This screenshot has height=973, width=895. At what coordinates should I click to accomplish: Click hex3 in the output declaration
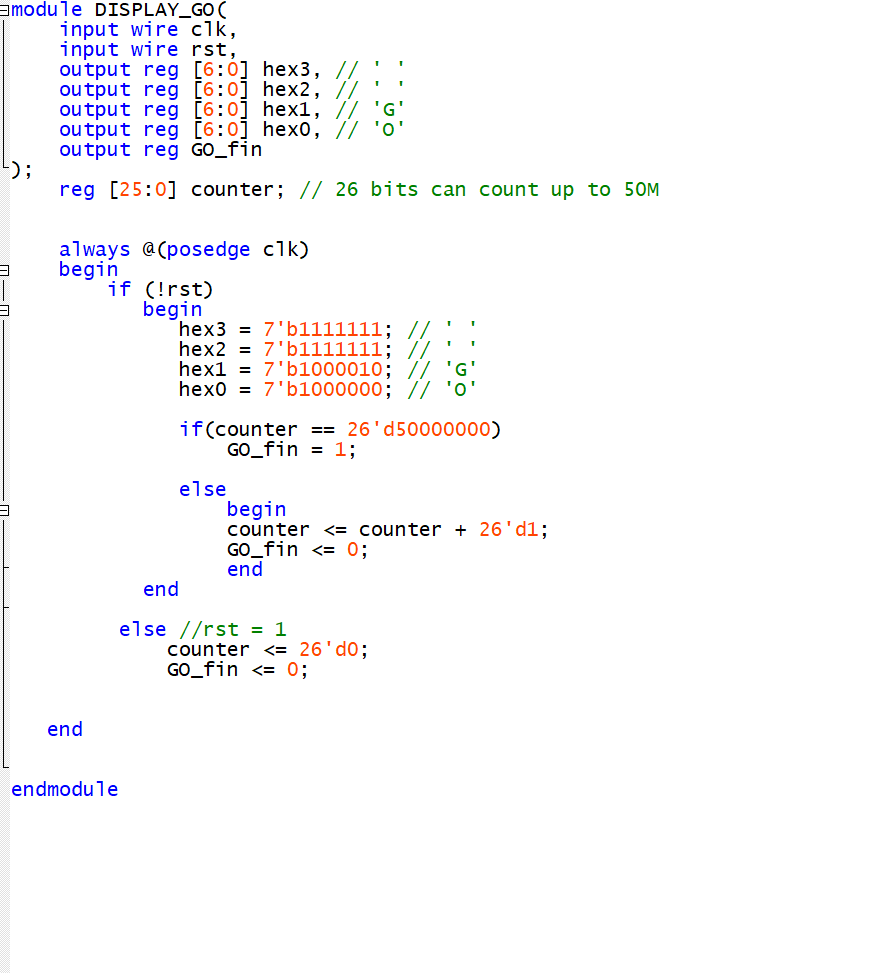coord(286,70)
